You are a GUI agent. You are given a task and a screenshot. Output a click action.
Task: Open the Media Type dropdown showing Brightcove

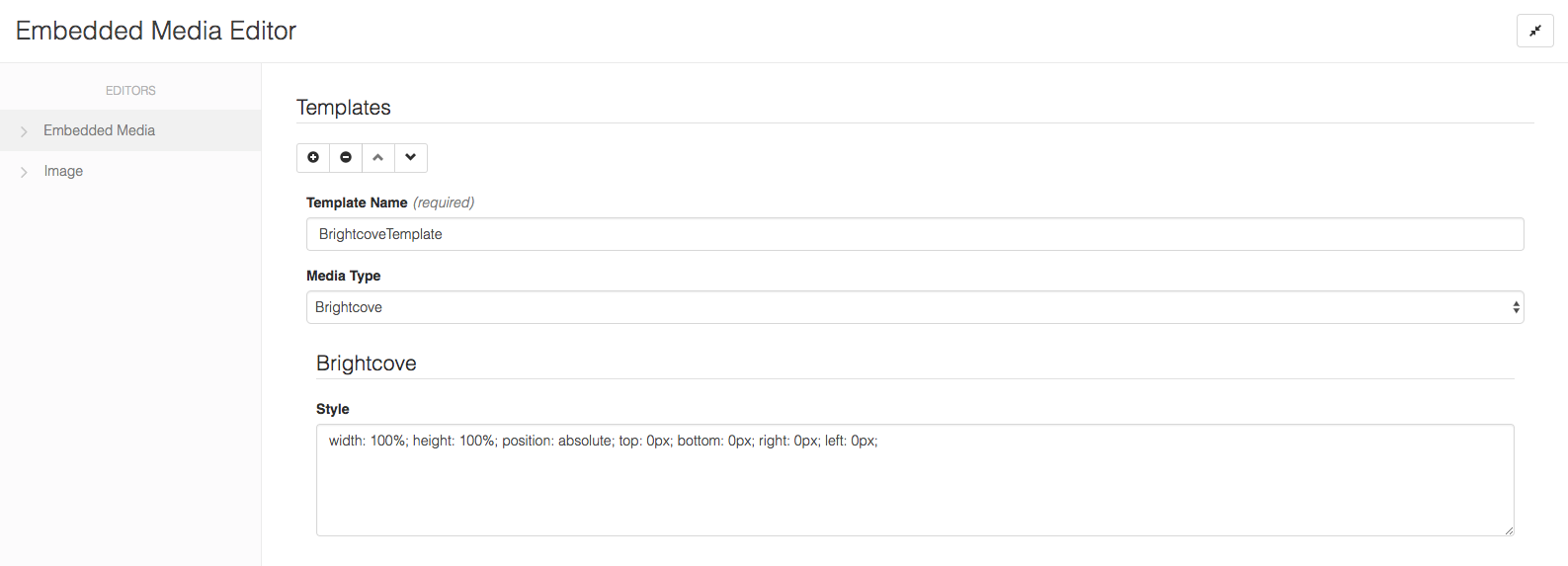coord(915,307)
